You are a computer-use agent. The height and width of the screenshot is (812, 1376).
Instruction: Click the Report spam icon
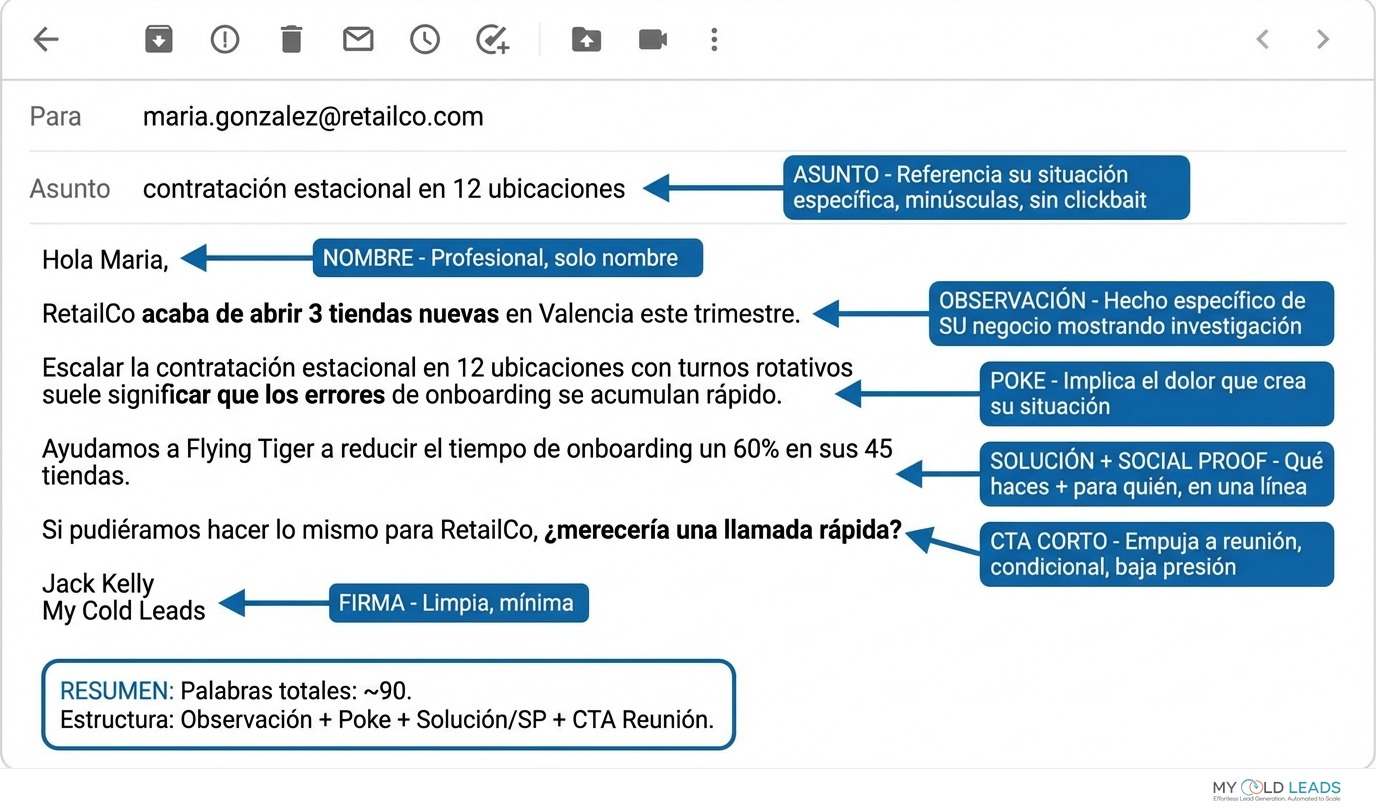tap(224, 39)
